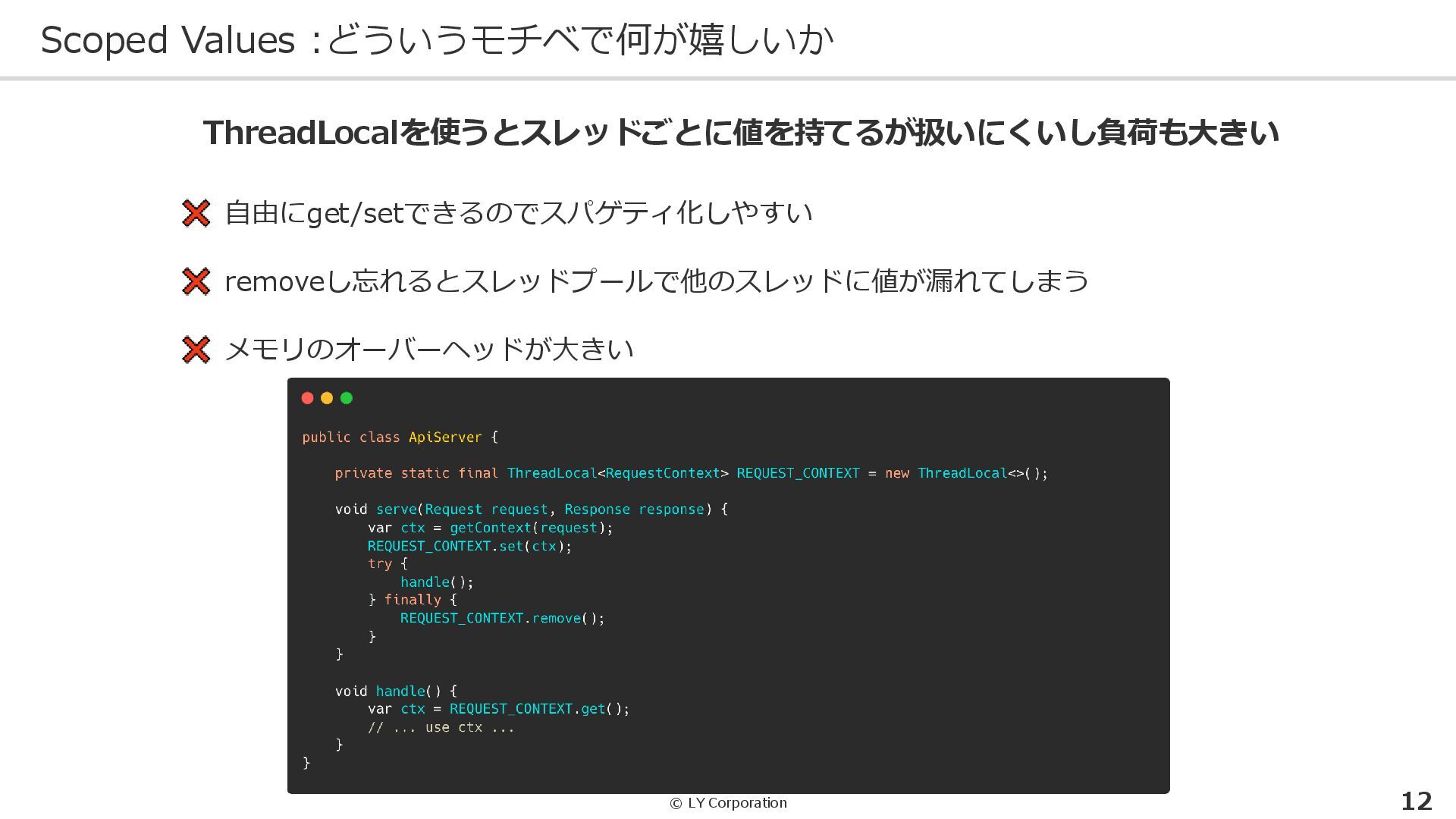
Task: Click 'REQUEST_CONTEXT.set(ctx)' code line
Action: (x=469, y=546)
